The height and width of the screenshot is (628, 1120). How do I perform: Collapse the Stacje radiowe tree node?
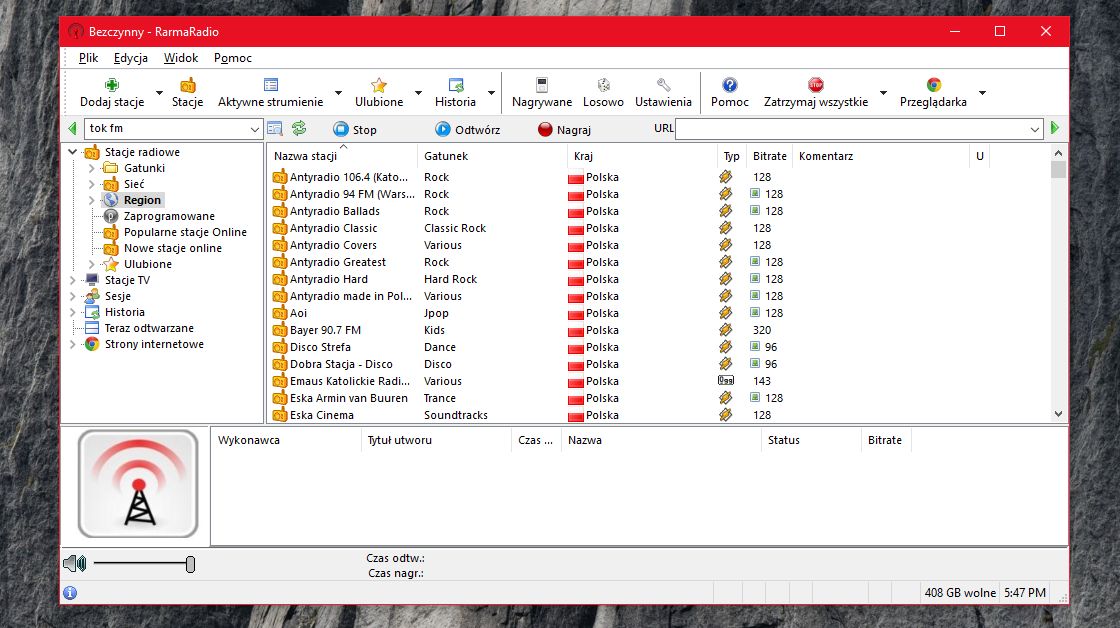coord(73,152)
